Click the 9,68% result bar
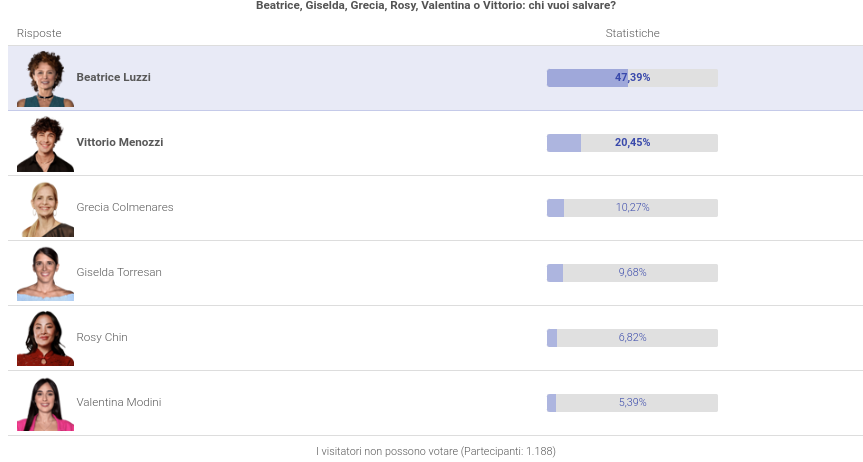 pos(632,273)
